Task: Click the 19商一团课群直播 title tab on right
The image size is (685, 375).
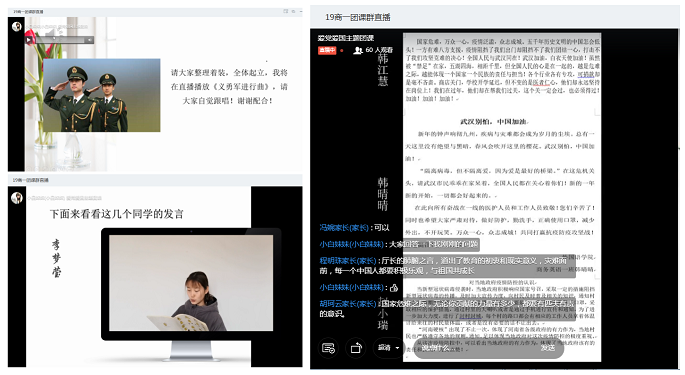Action: (x=357, y=17)
